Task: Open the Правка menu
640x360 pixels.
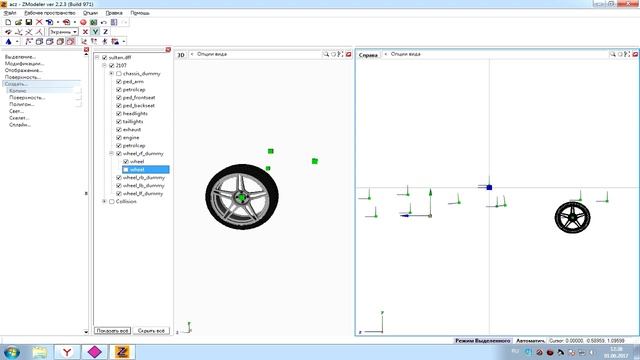Action: coord(114,13)
